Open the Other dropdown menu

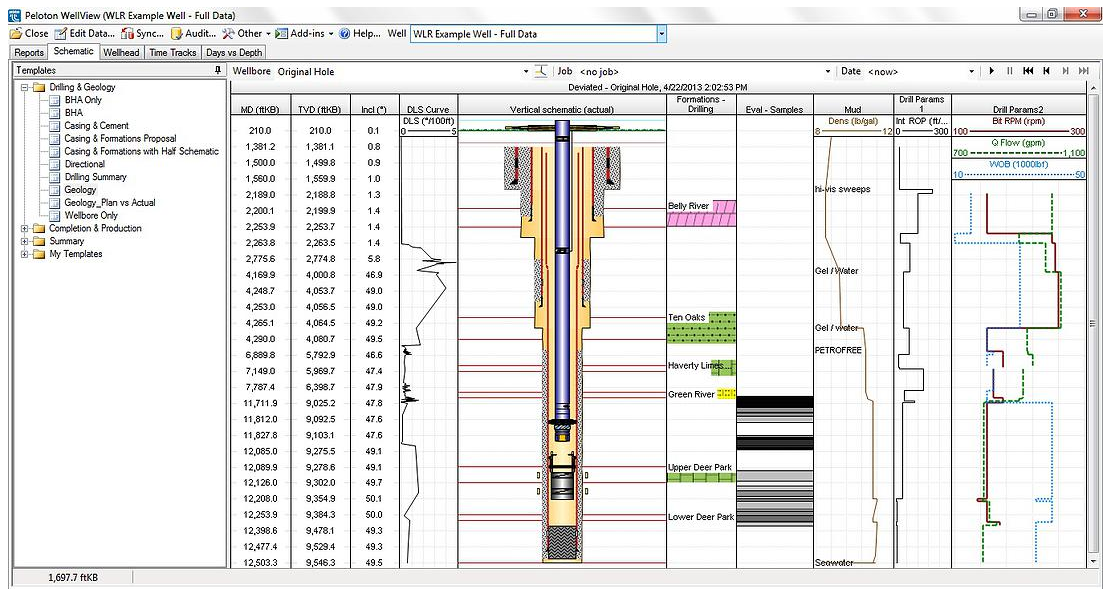(246, 33)
